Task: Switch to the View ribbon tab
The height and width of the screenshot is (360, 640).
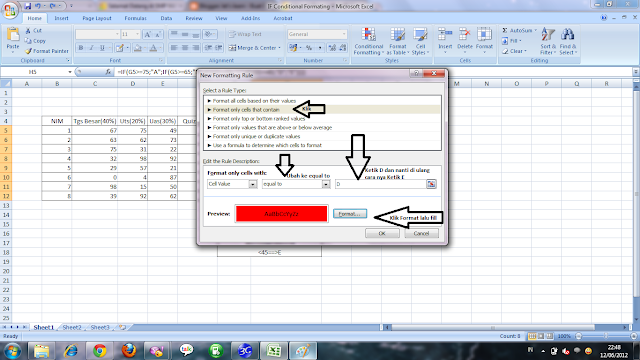Action: (x=221, y=18)
